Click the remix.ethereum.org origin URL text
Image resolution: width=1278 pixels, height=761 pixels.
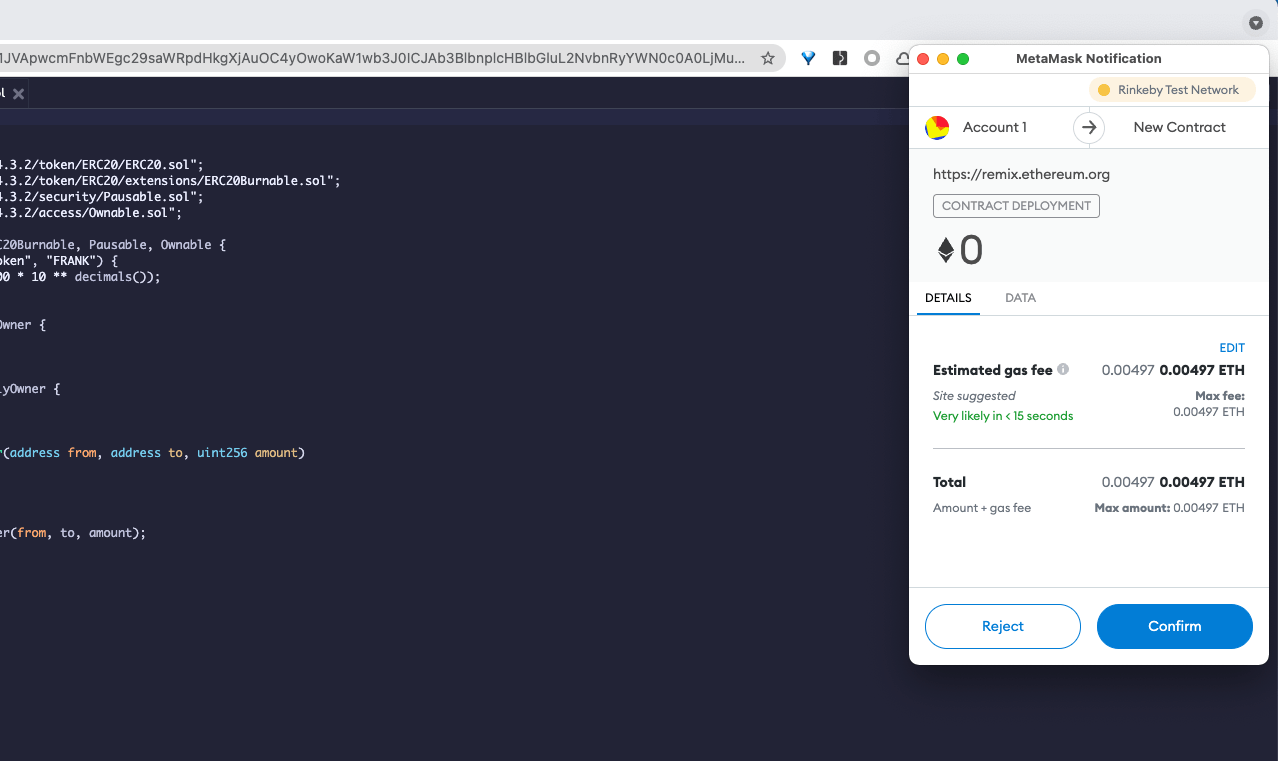(x=1021, y=174)
